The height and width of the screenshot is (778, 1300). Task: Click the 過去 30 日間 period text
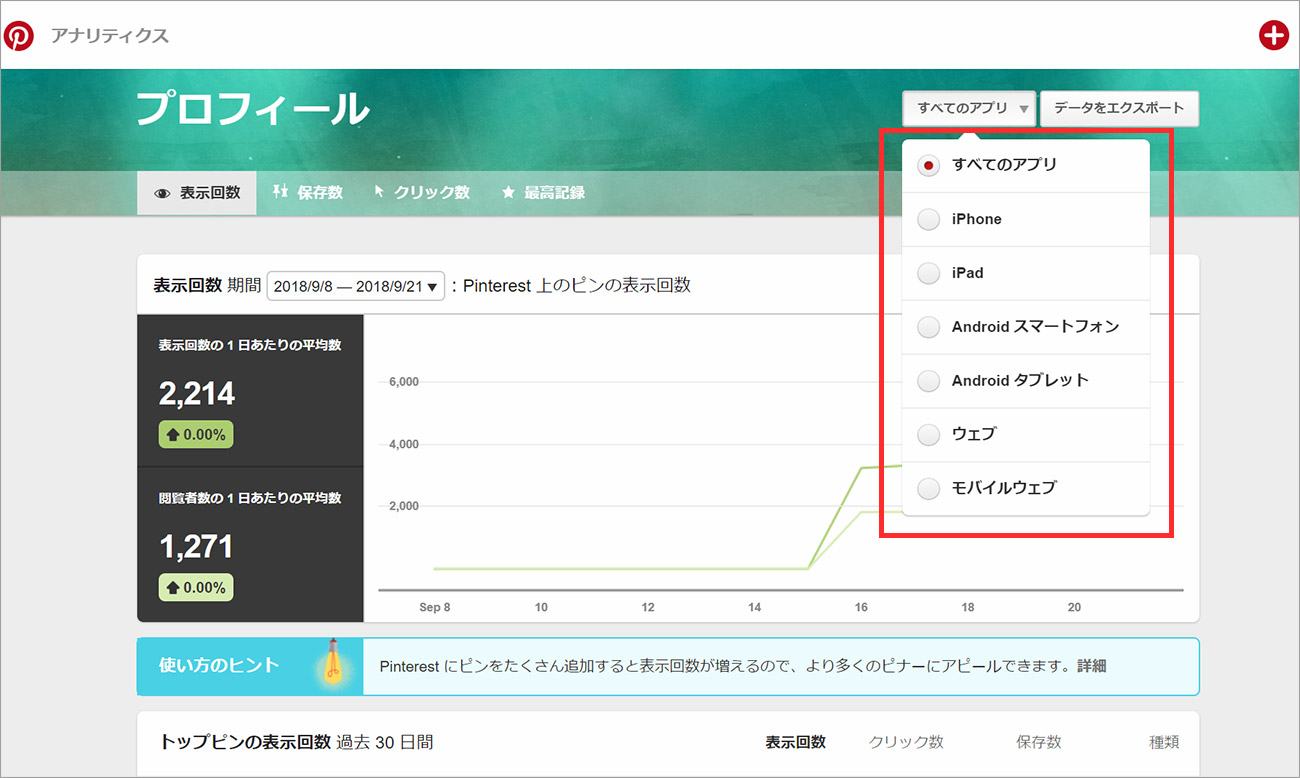[385, 742]
